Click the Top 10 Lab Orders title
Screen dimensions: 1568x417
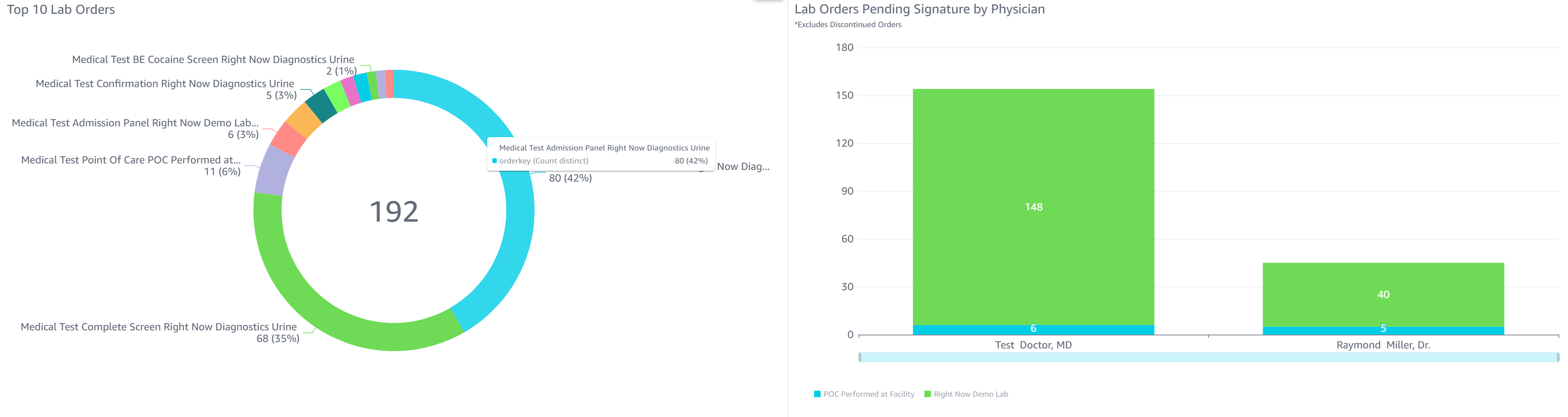(61, 10)
